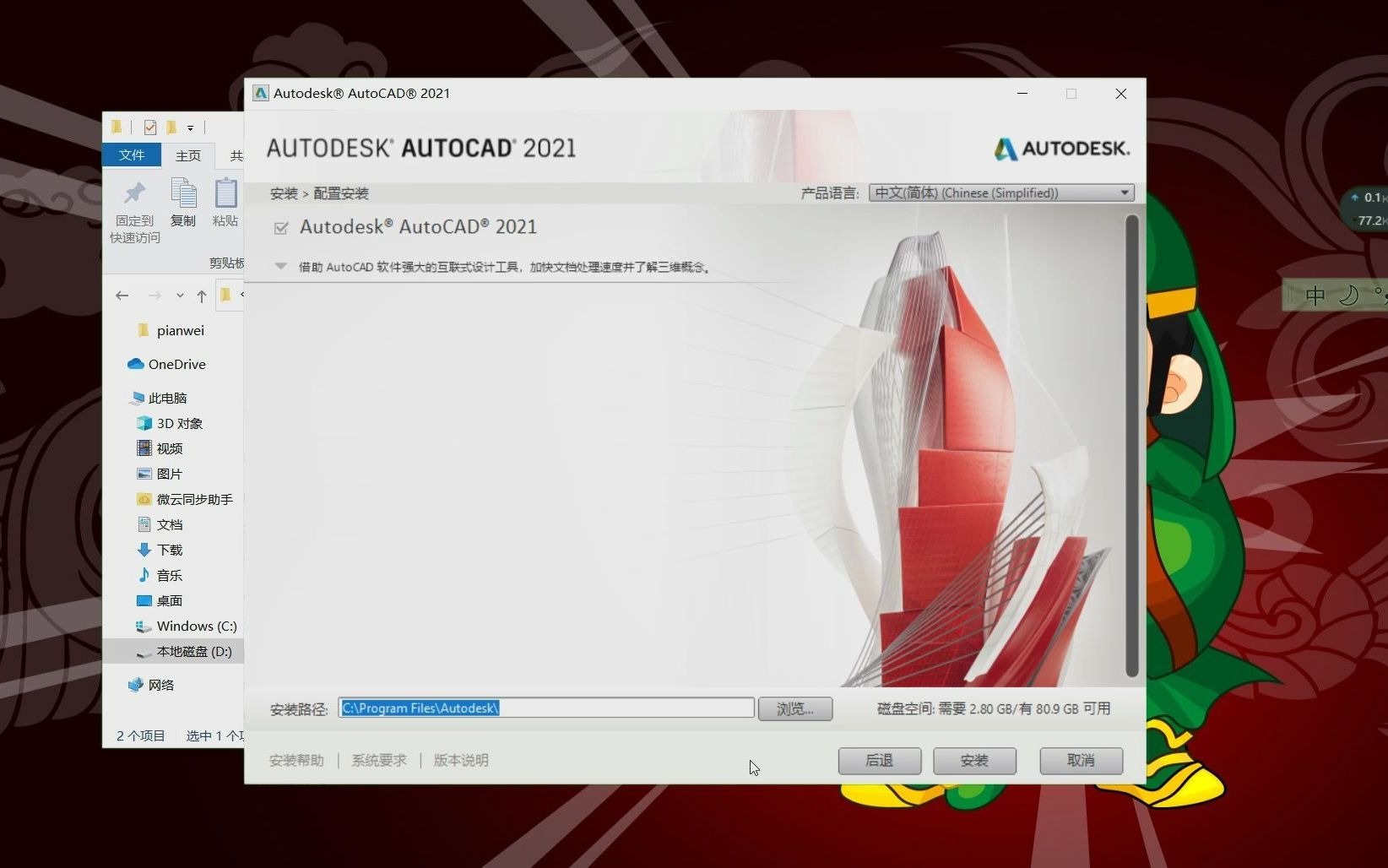Minimize the AutoCAD installer window
The width and height of the screenshot is (1388, 868).
(1022, 94)
